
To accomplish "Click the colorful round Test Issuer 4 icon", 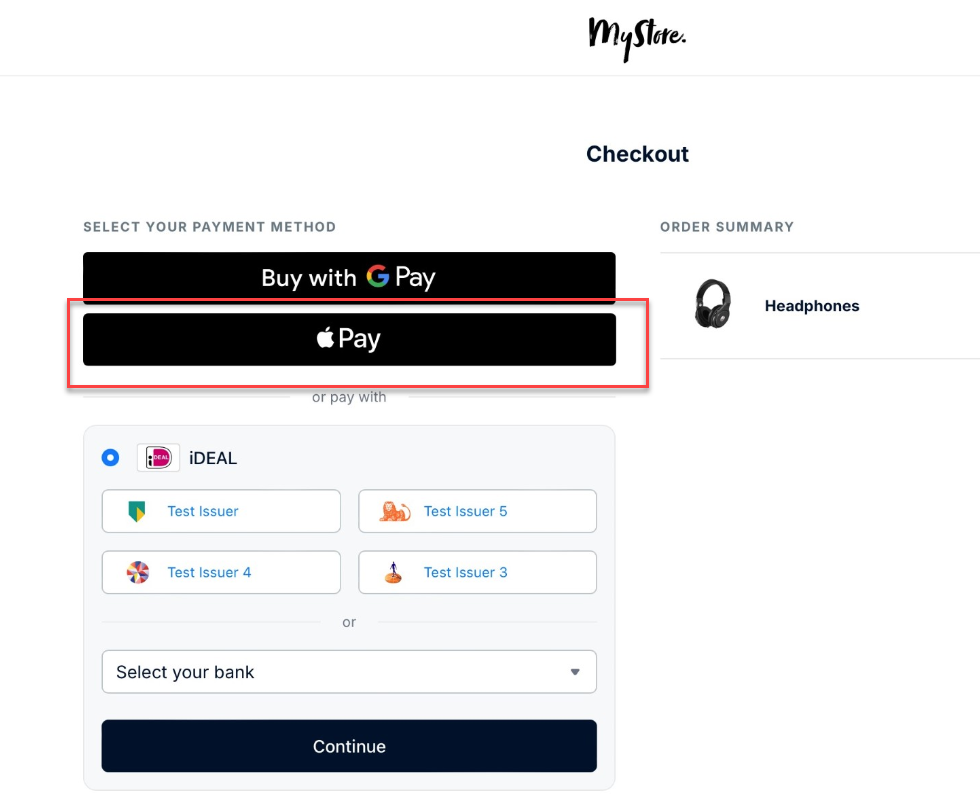I will [x=138, y=572].
